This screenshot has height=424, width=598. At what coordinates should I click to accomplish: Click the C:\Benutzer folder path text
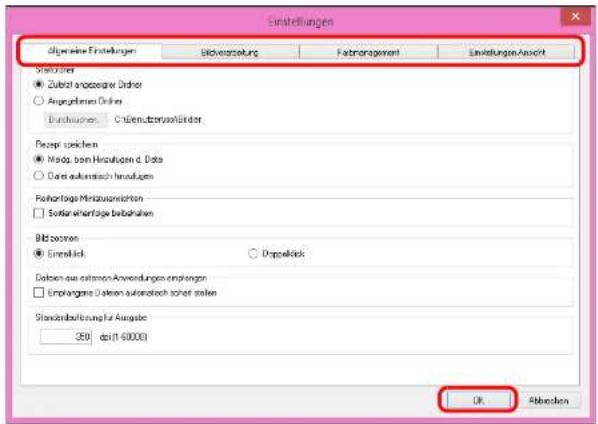click(x=158, y=120)
